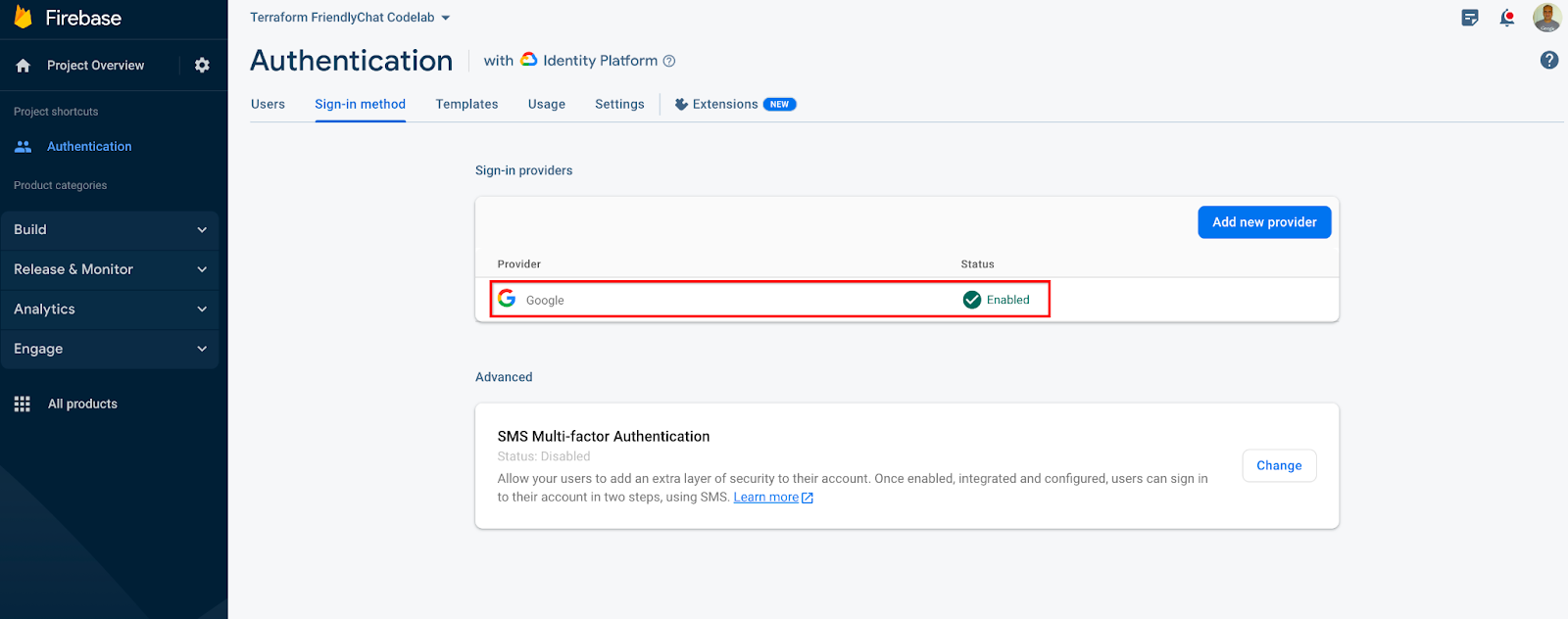The image size is (1568, 619).
Task: Expand the Engage category
Action: [x=109, y=349]
